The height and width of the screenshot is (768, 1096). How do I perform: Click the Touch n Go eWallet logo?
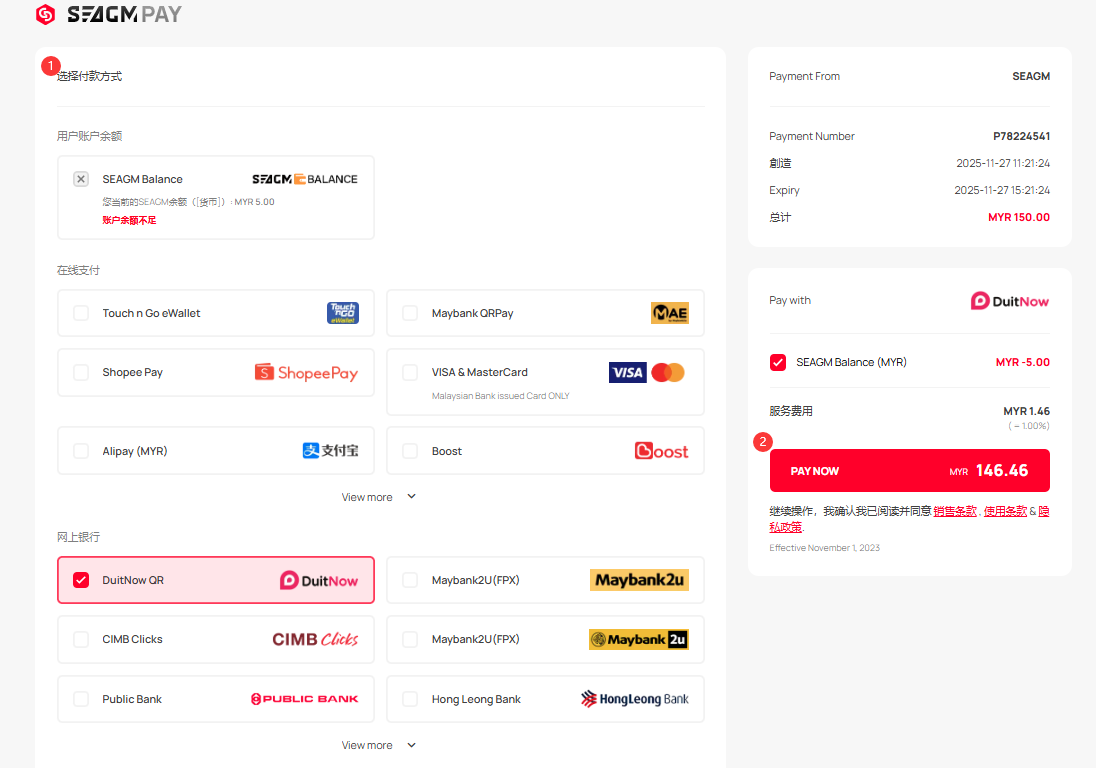point(342,313)
